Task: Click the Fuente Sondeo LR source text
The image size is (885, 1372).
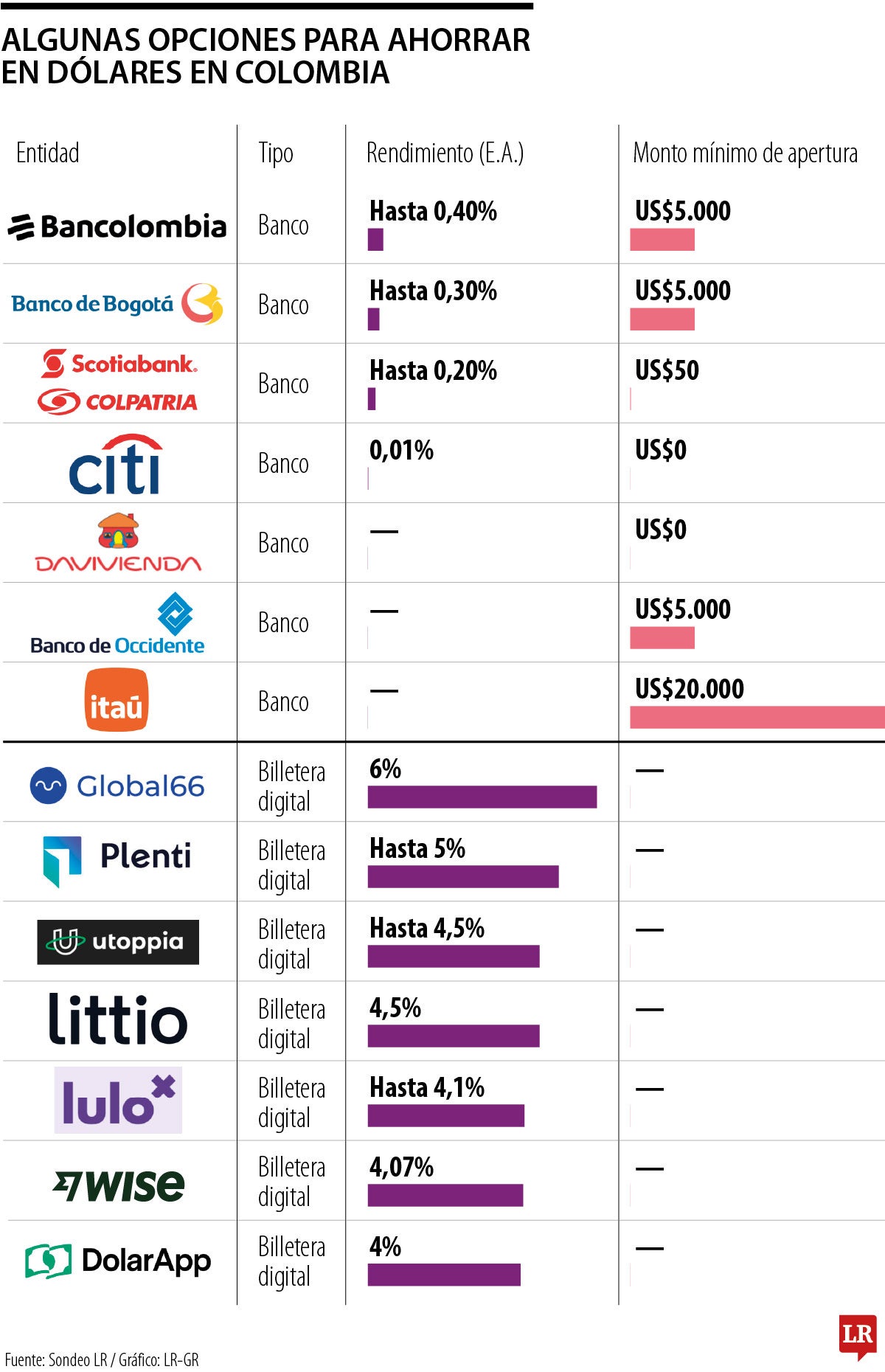Action: coord(102,1359)
